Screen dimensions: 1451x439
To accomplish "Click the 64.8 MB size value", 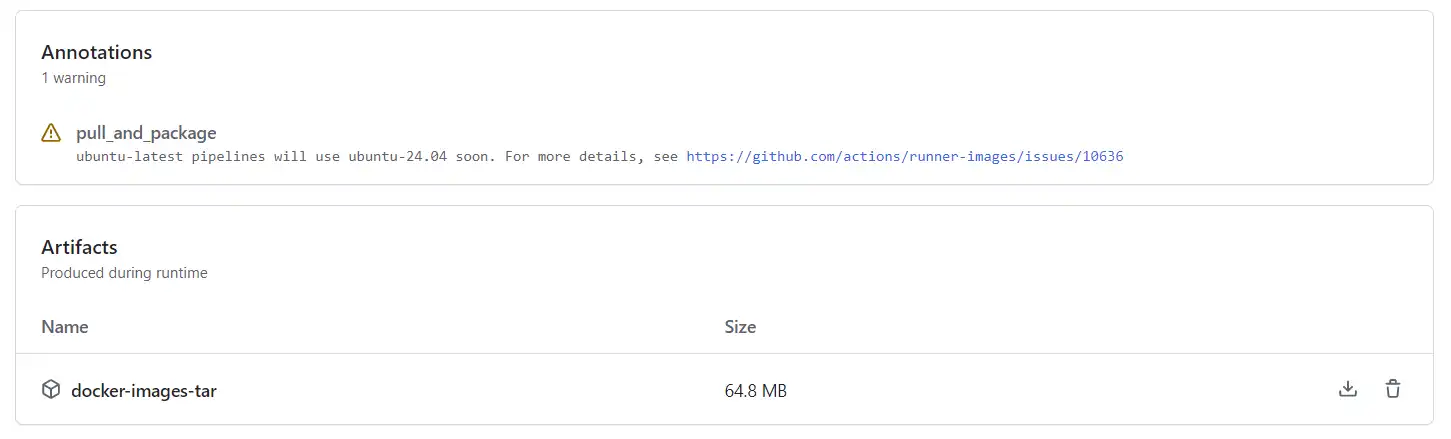I will 755,391.
